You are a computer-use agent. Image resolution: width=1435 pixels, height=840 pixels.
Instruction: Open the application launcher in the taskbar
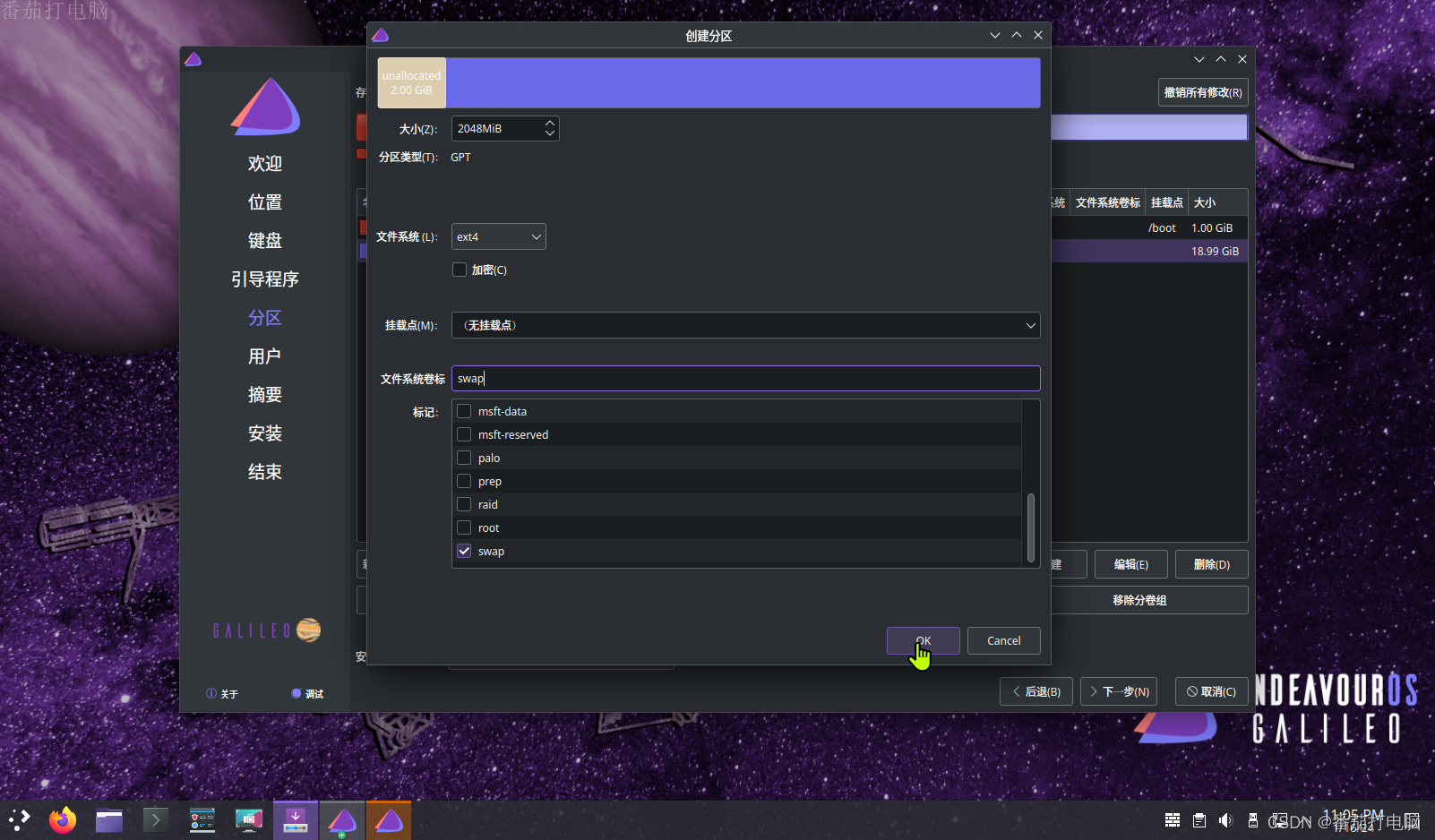[x=20, y=819]
